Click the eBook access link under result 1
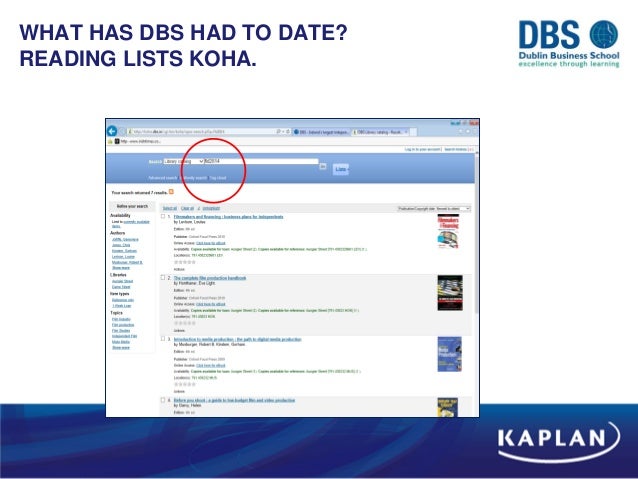The width and height of the screenshot is (638, 479). (x=211, y=243)
